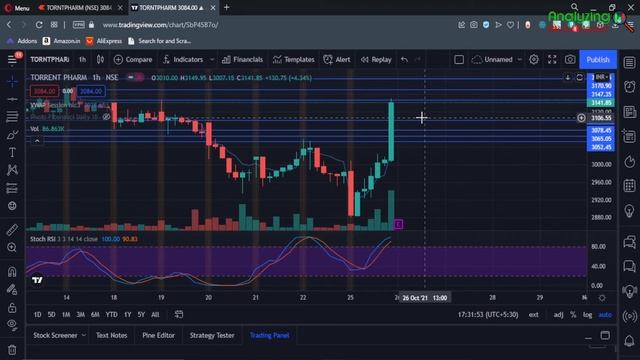The image size is (640, 360).
Task: Toggle lock all drawing tools
Action: [12, 307]
